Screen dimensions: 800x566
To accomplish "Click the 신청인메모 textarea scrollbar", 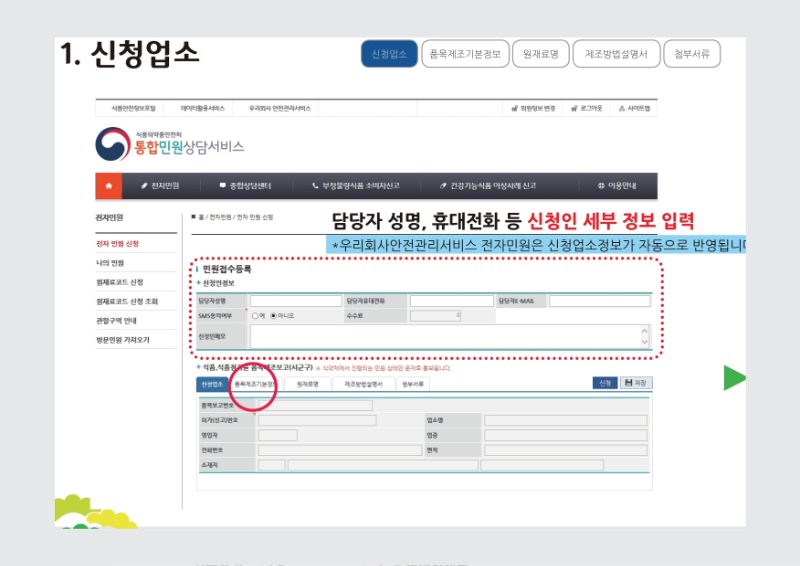I will (x=645, y=338).
